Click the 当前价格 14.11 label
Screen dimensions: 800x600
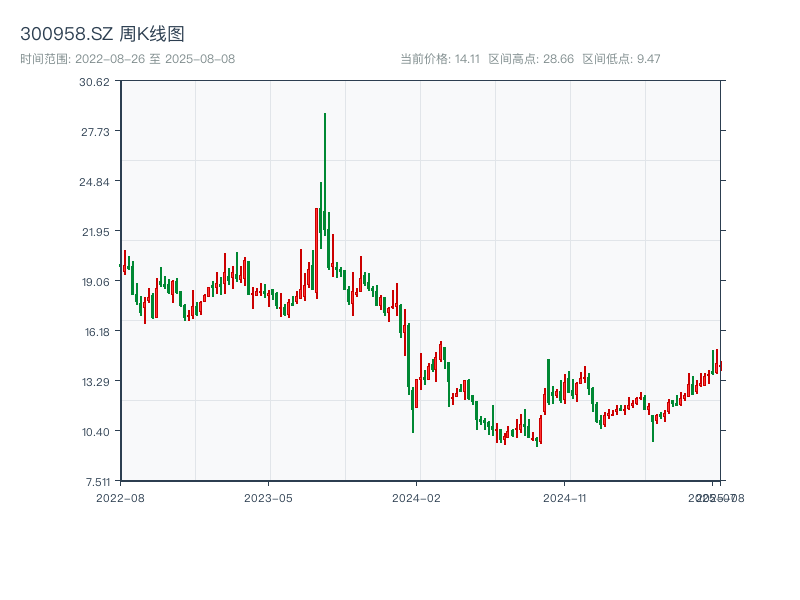(x=440, y=59)
